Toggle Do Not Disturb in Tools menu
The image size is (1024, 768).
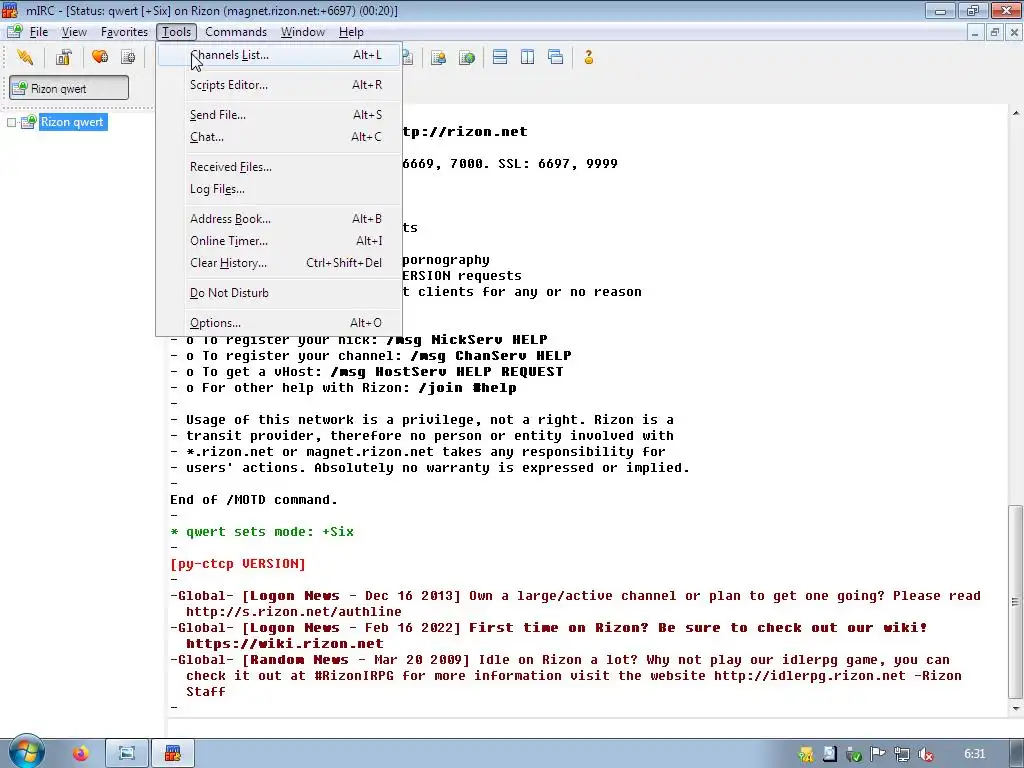[x=279, y=293]
